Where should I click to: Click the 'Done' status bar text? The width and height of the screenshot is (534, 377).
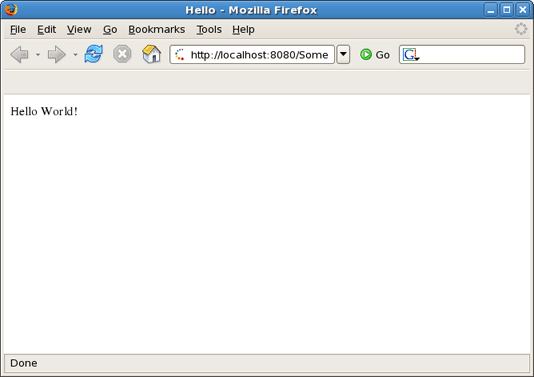(23, 363)
